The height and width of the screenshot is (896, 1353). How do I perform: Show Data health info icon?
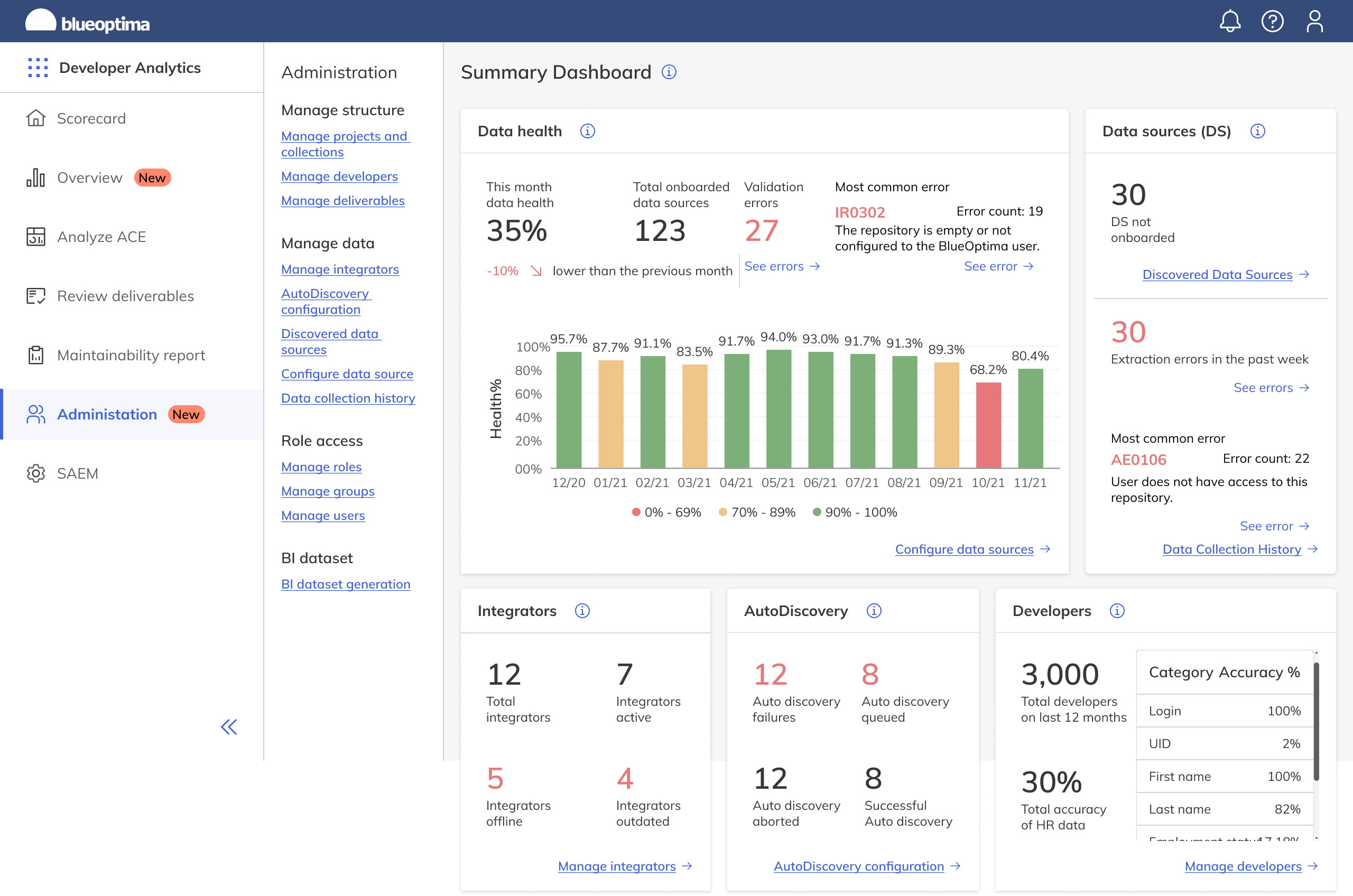587,131
